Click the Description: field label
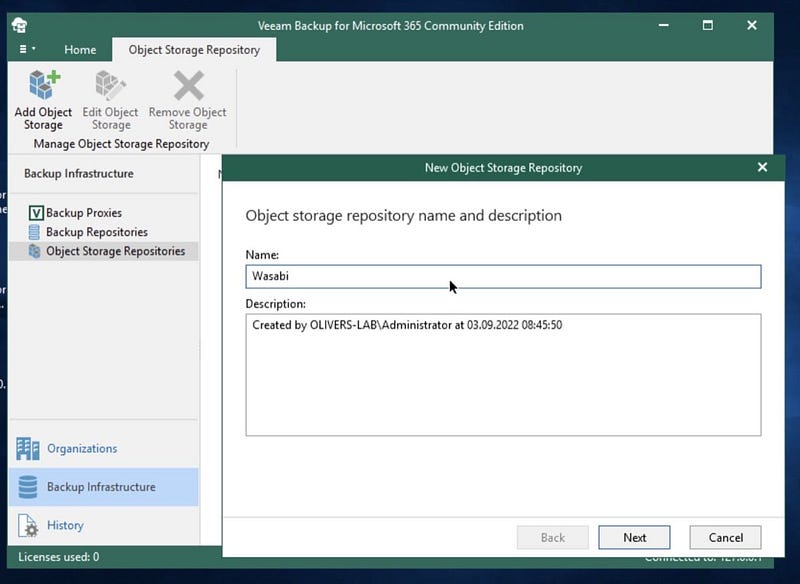The width and height of the screenshot is (800, 584). tap(276, 304)
